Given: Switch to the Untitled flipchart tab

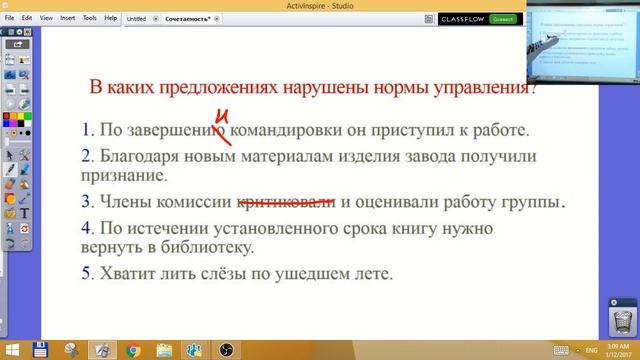Looking at the screenshot, I should [136, 19].
